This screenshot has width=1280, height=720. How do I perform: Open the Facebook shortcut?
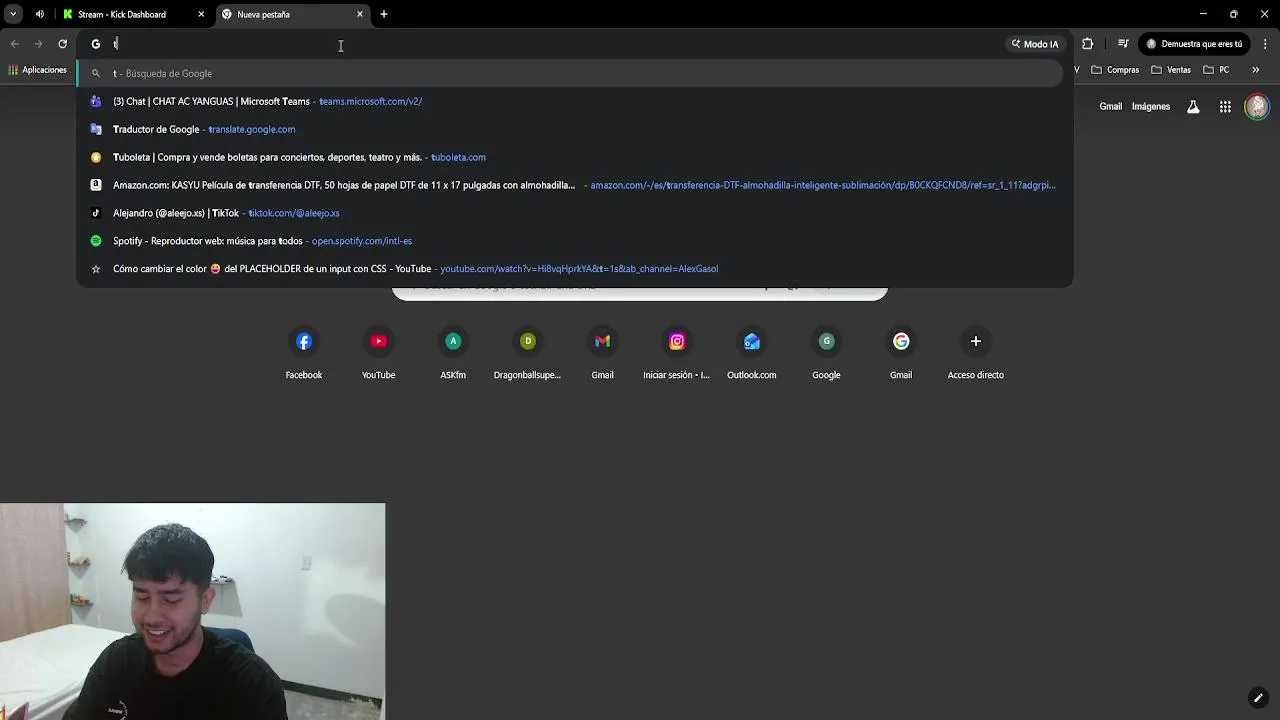coord(304,354)
